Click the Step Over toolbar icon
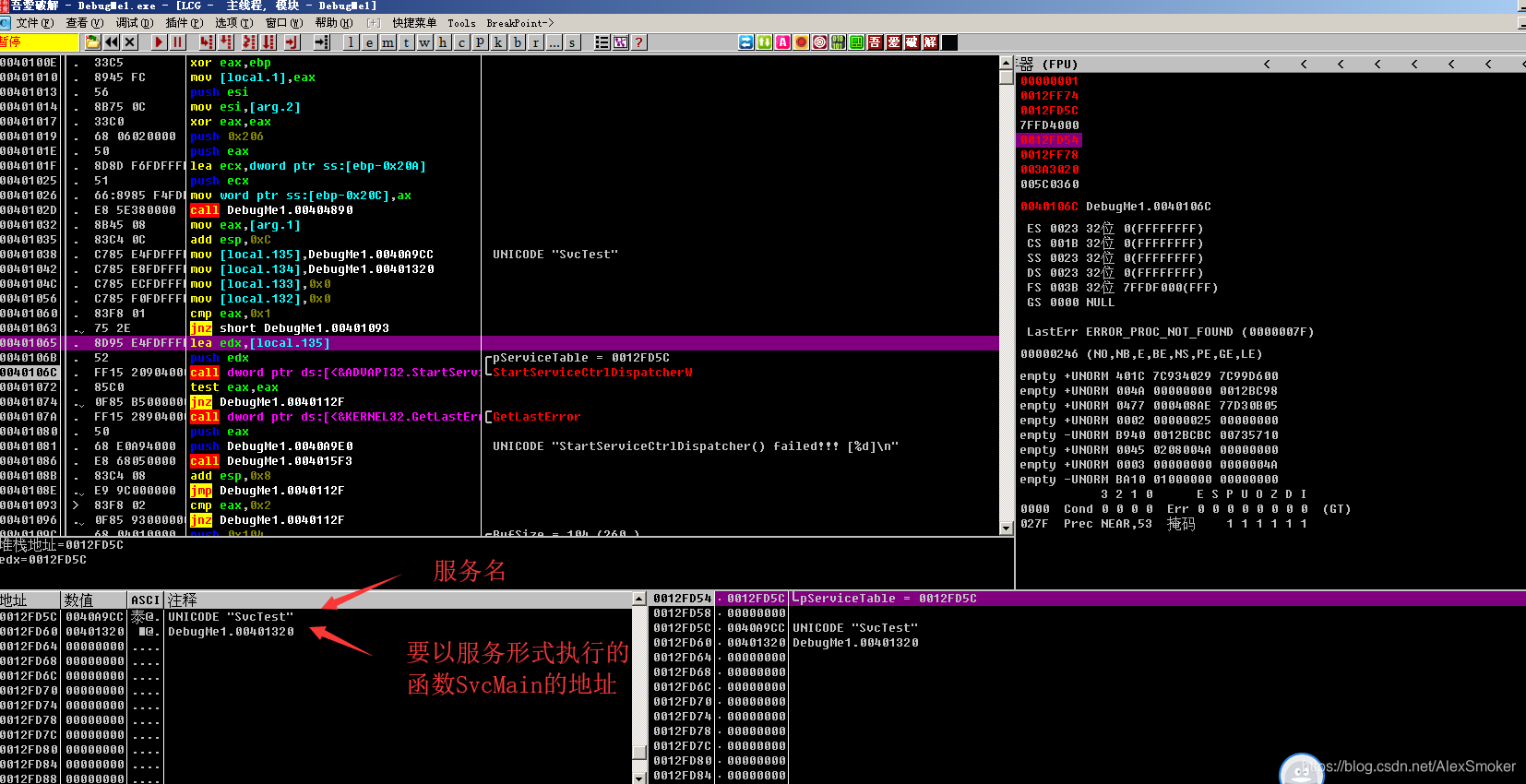This screenshot has width=1526, height=784. (x=226, y=42)
